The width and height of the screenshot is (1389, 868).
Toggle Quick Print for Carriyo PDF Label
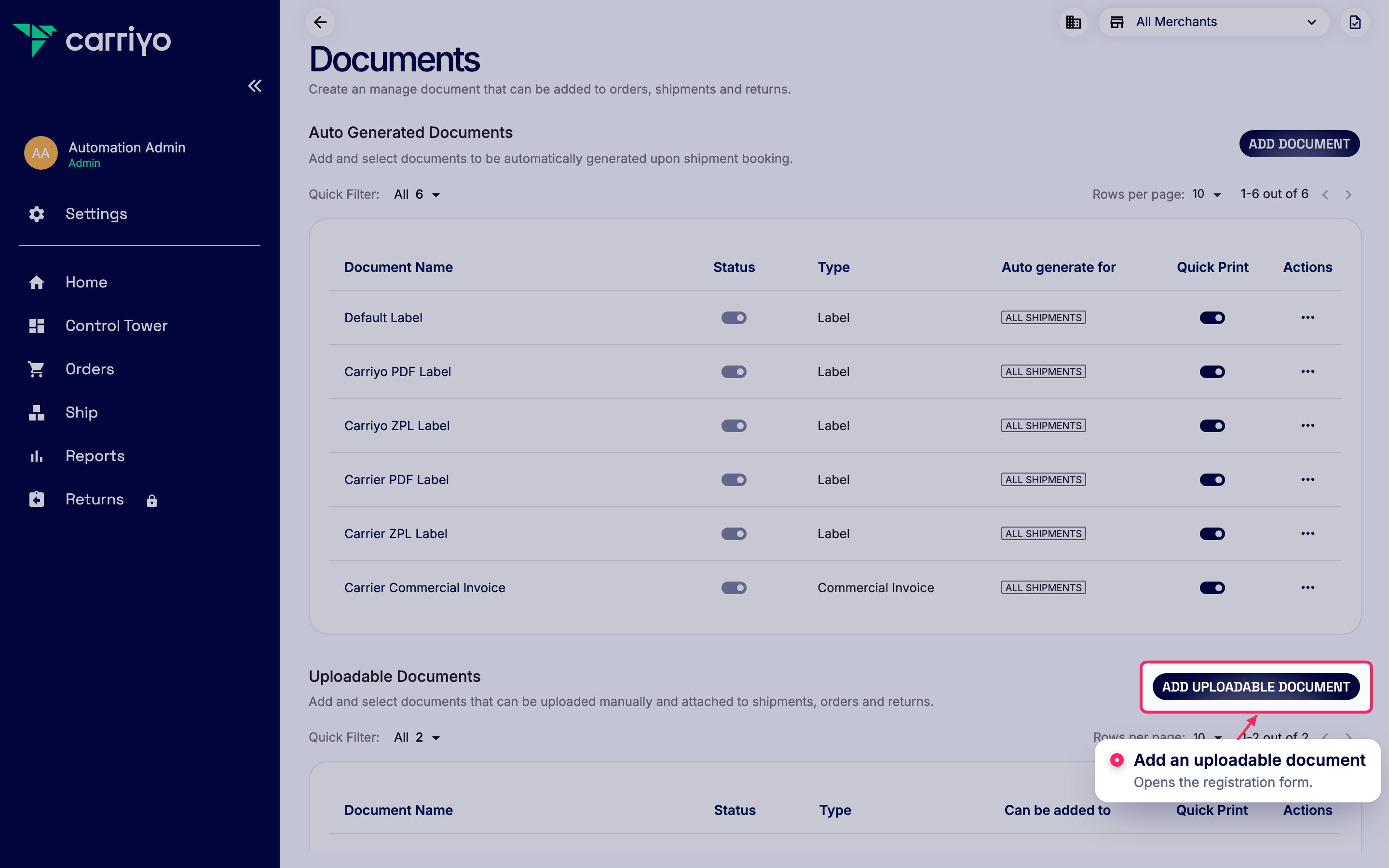(1212, 371)
